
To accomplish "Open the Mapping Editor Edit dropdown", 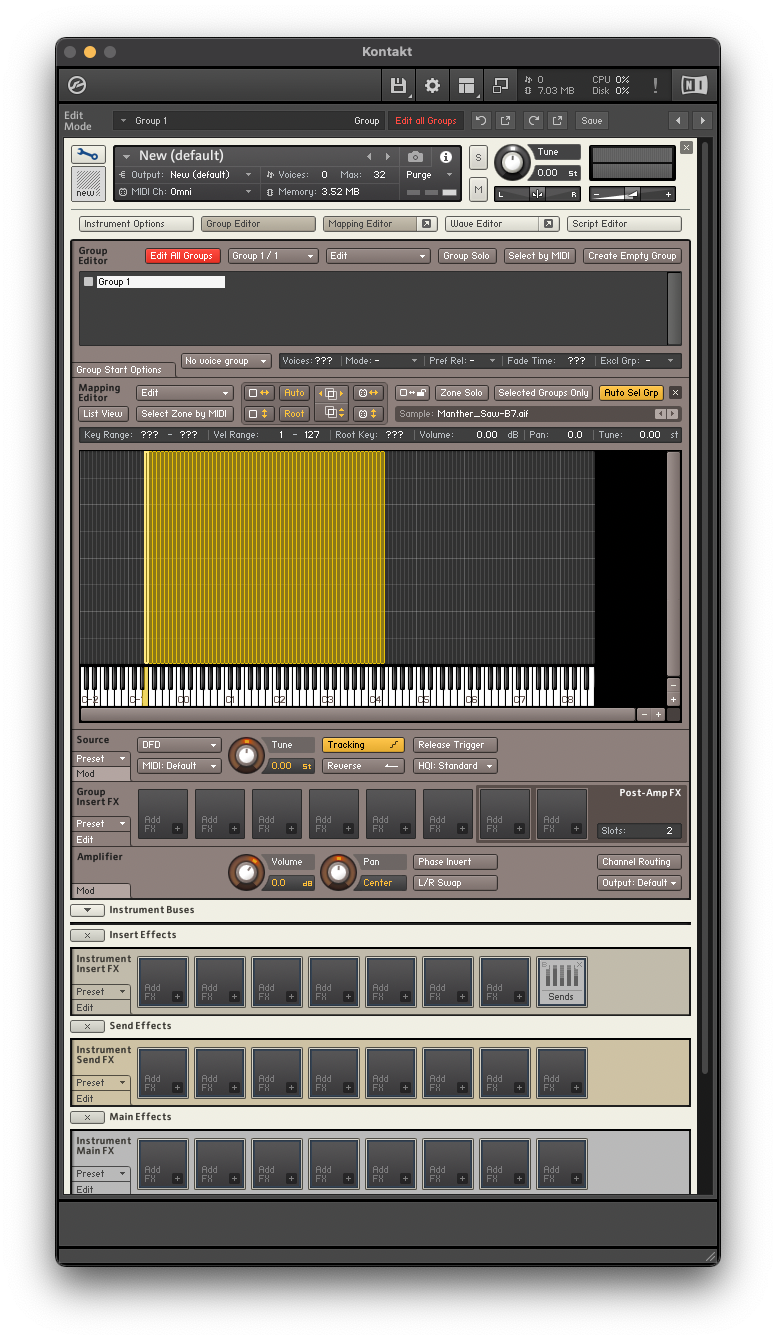I will coord(184,393).
